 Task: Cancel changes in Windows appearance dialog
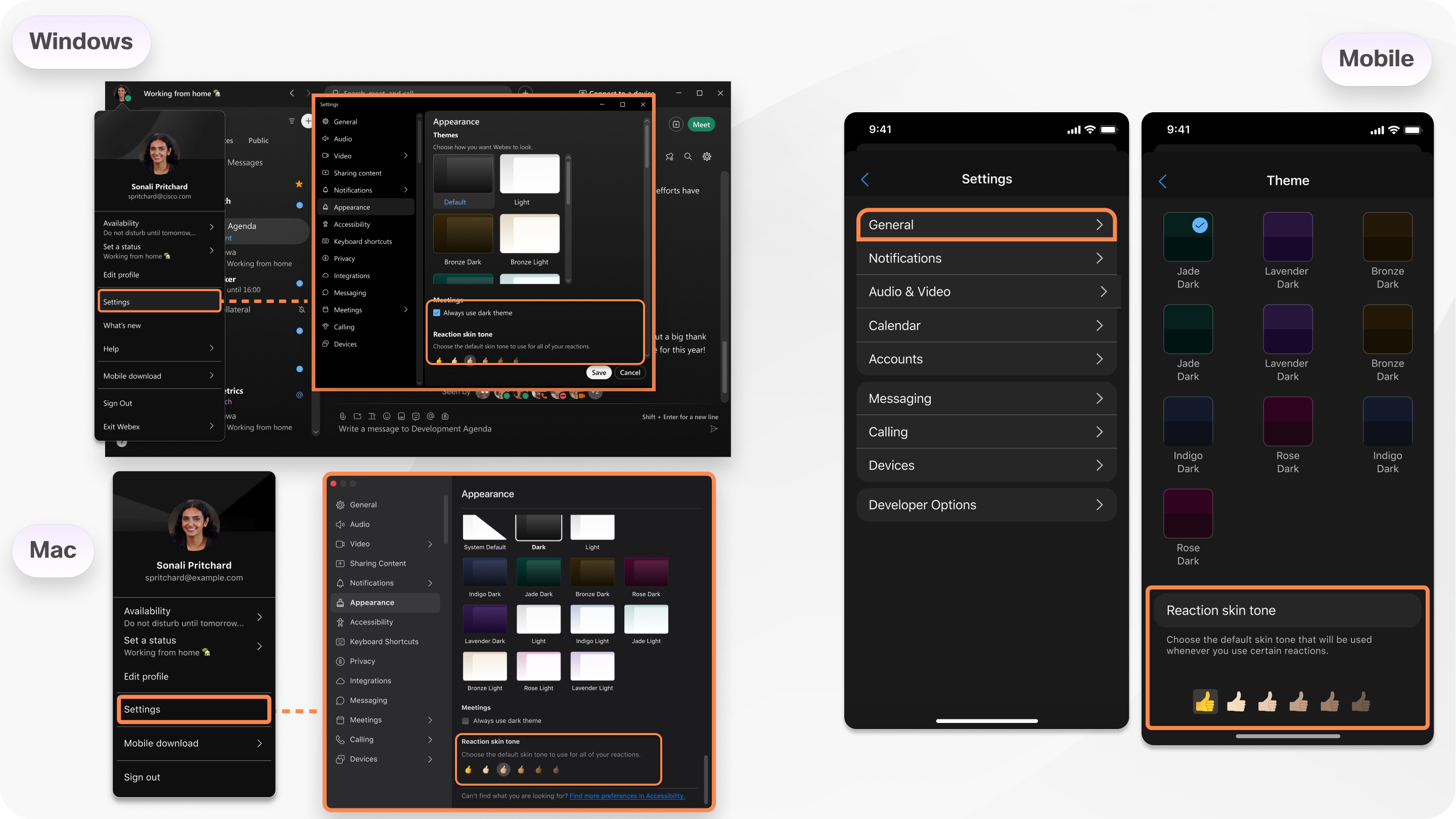coord(630,372)
